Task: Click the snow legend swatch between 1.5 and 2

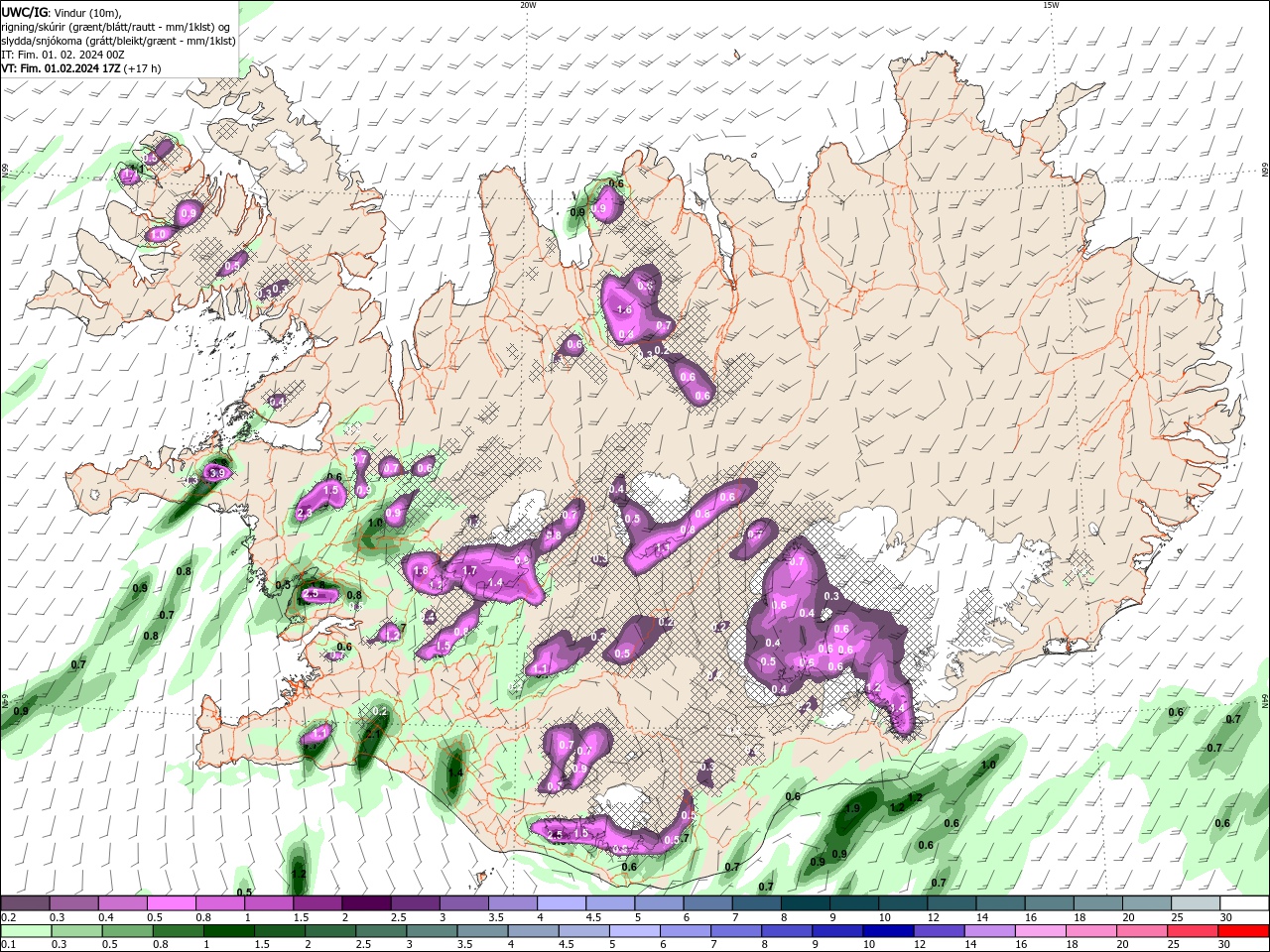Action: [317, 903]
